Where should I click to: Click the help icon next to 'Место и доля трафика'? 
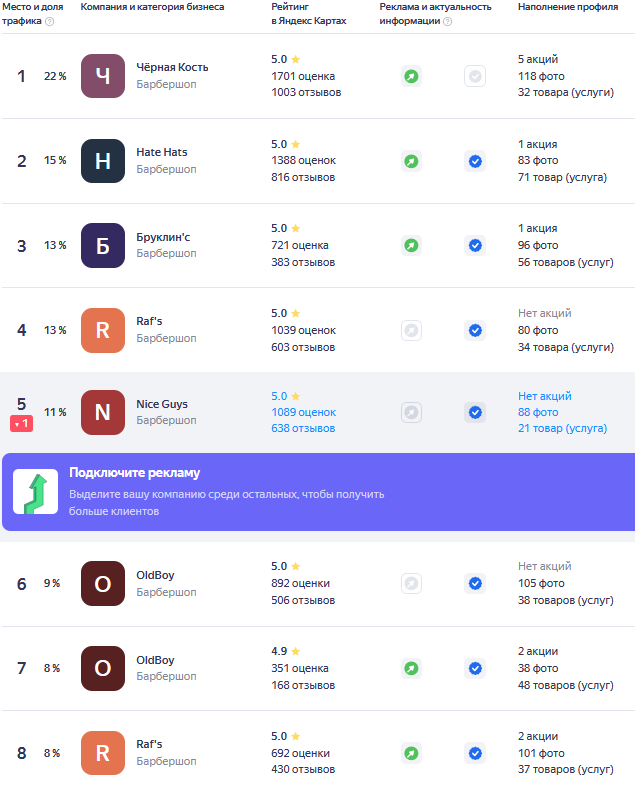click(50, 21)
